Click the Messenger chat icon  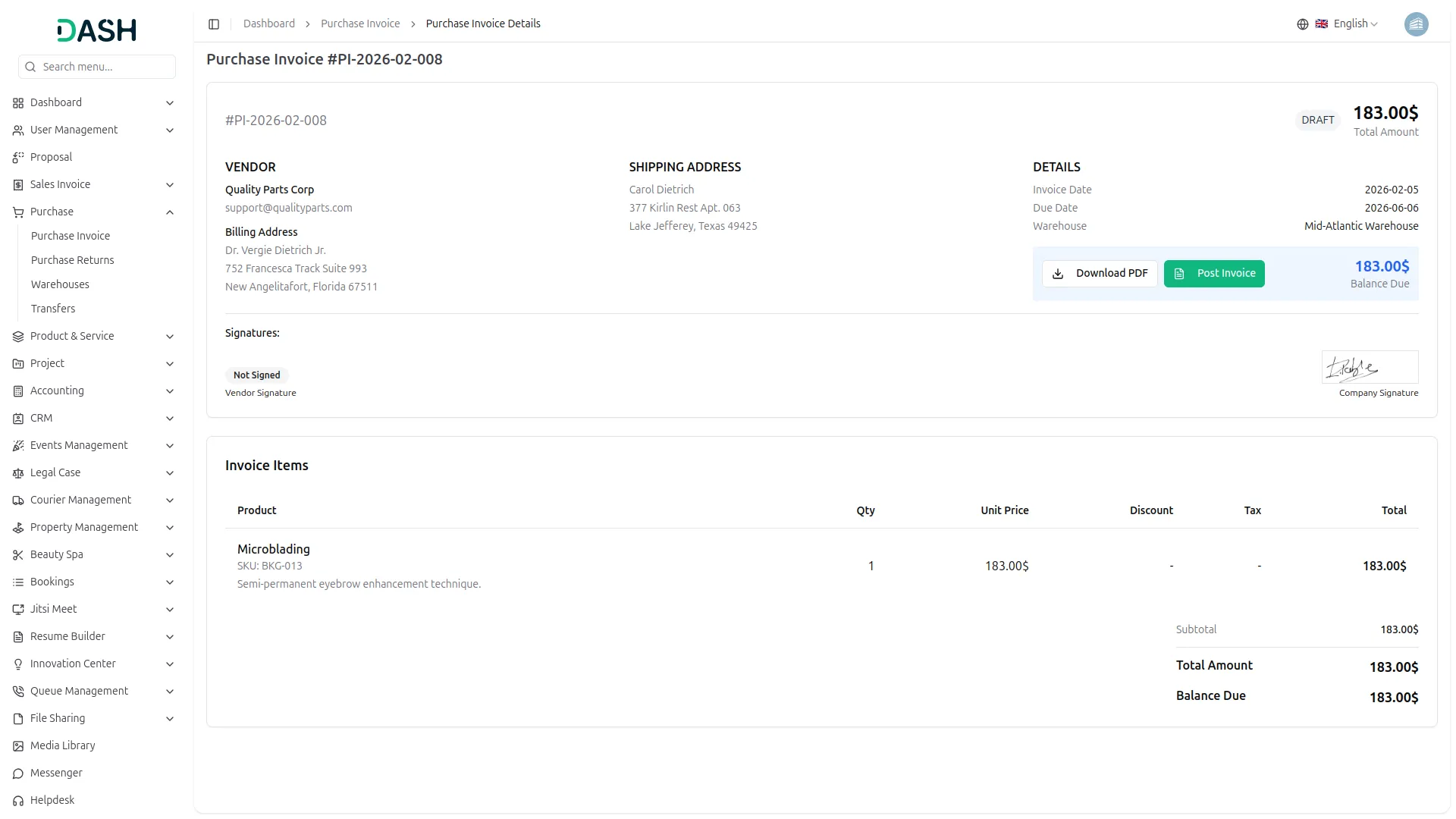(x=18, y=773)
